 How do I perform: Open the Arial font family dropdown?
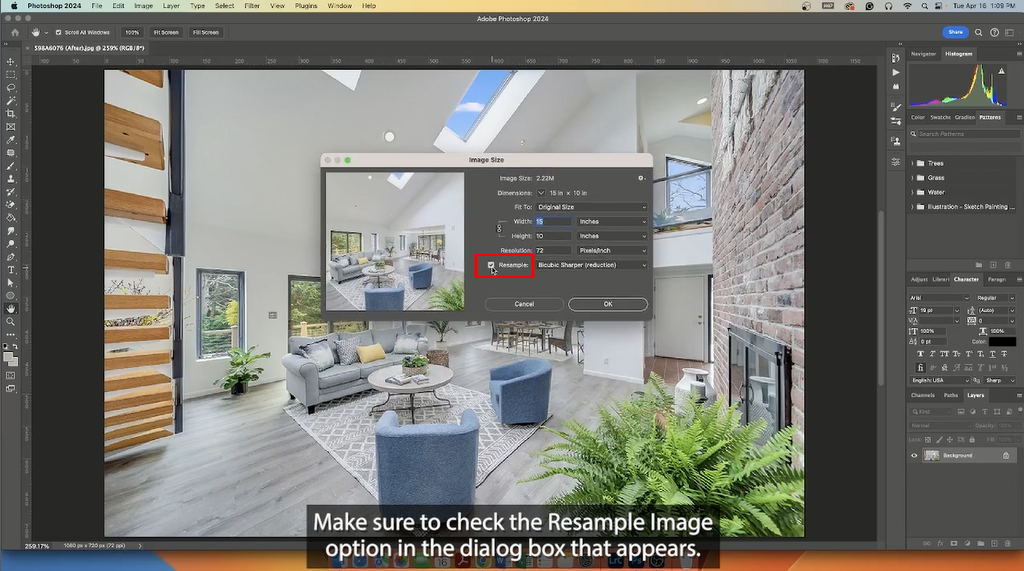pos(939,297)
